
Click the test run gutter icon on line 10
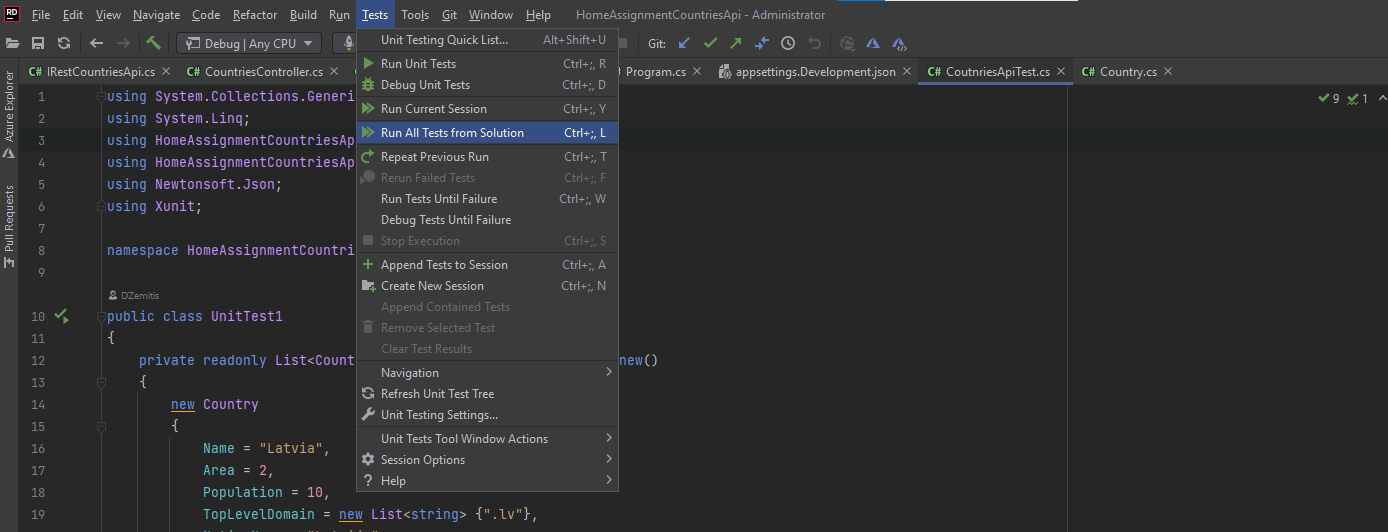pyautogui.click(x=62, y=316)
